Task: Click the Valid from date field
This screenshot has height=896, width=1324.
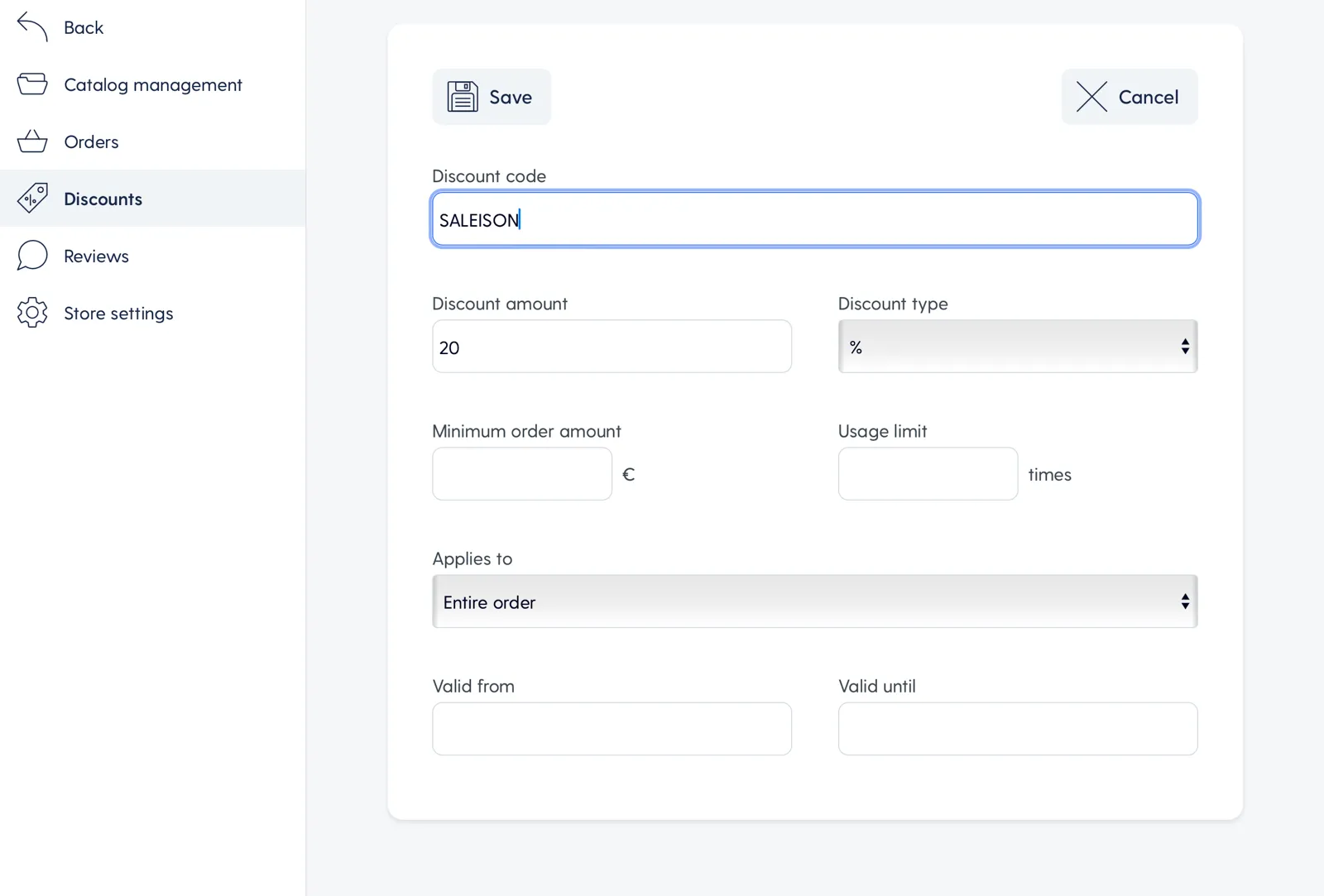Action: (x=612, y=729)
